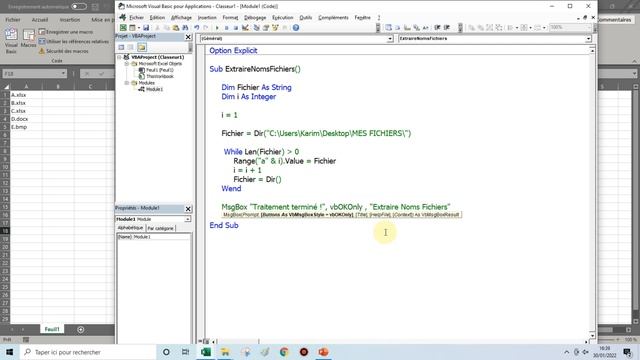Click the Insert UserForm icon in VBA toolbar

click(132, 28)
